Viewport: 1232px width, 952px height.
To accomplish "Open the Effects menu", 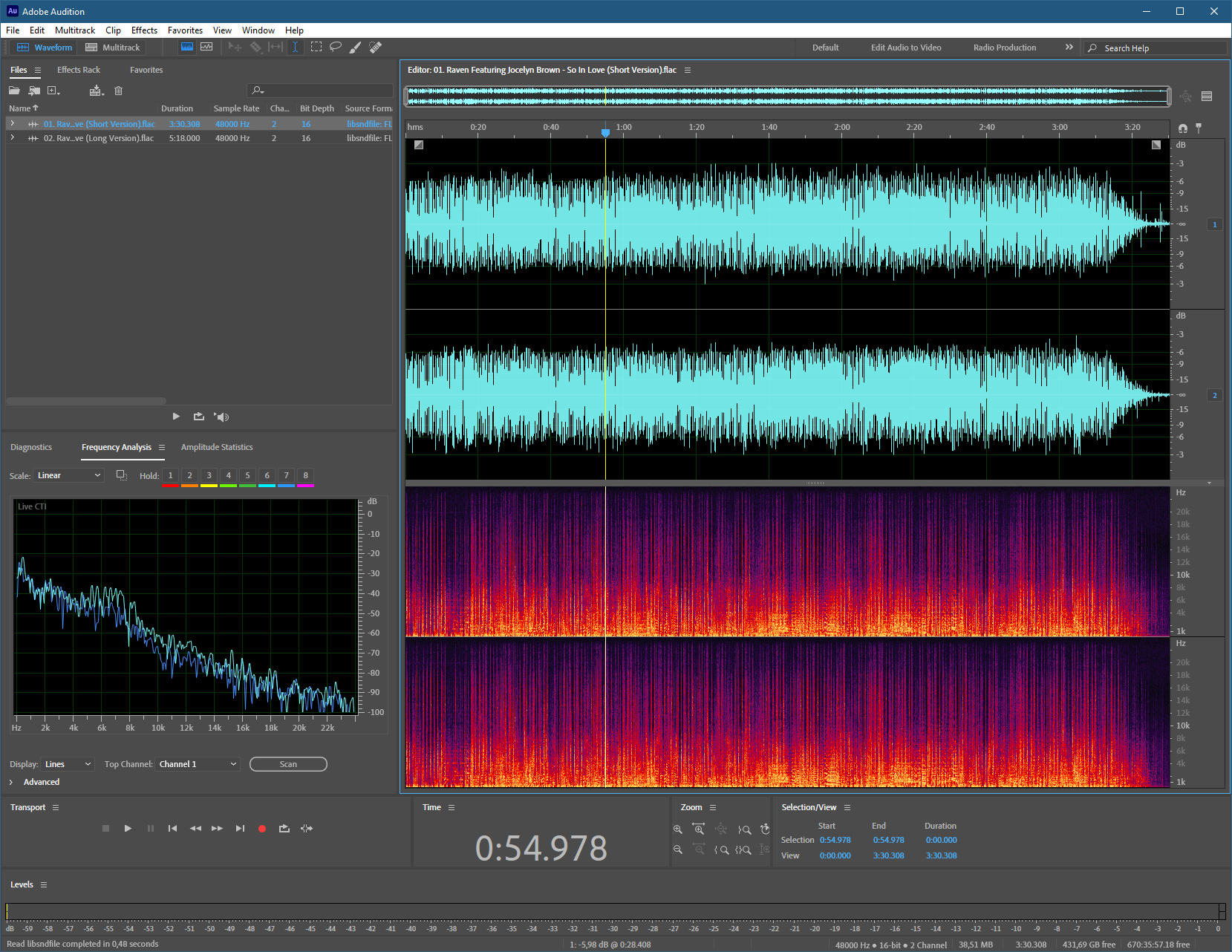I will (x=144, y=30).
